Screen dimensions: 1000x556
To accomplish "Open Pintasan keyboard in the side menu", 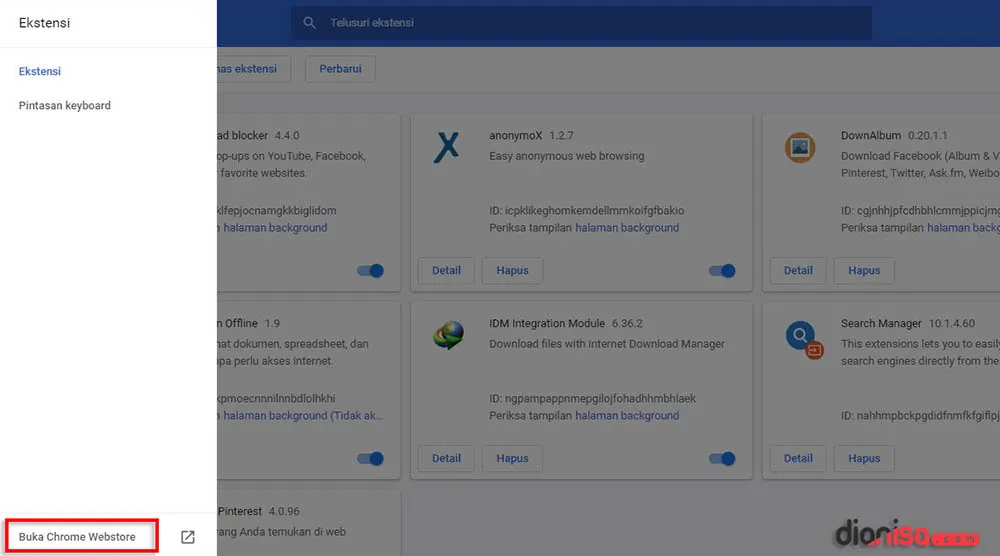I will (x=64, y=106).
